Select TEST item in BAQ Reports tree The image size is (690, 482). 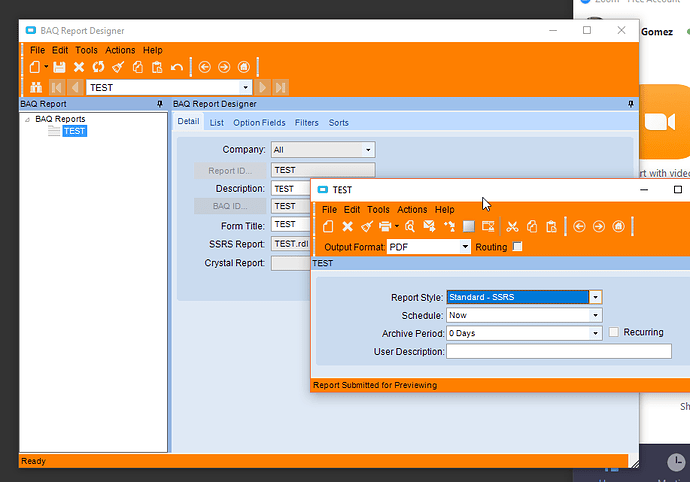pos(74,131)
